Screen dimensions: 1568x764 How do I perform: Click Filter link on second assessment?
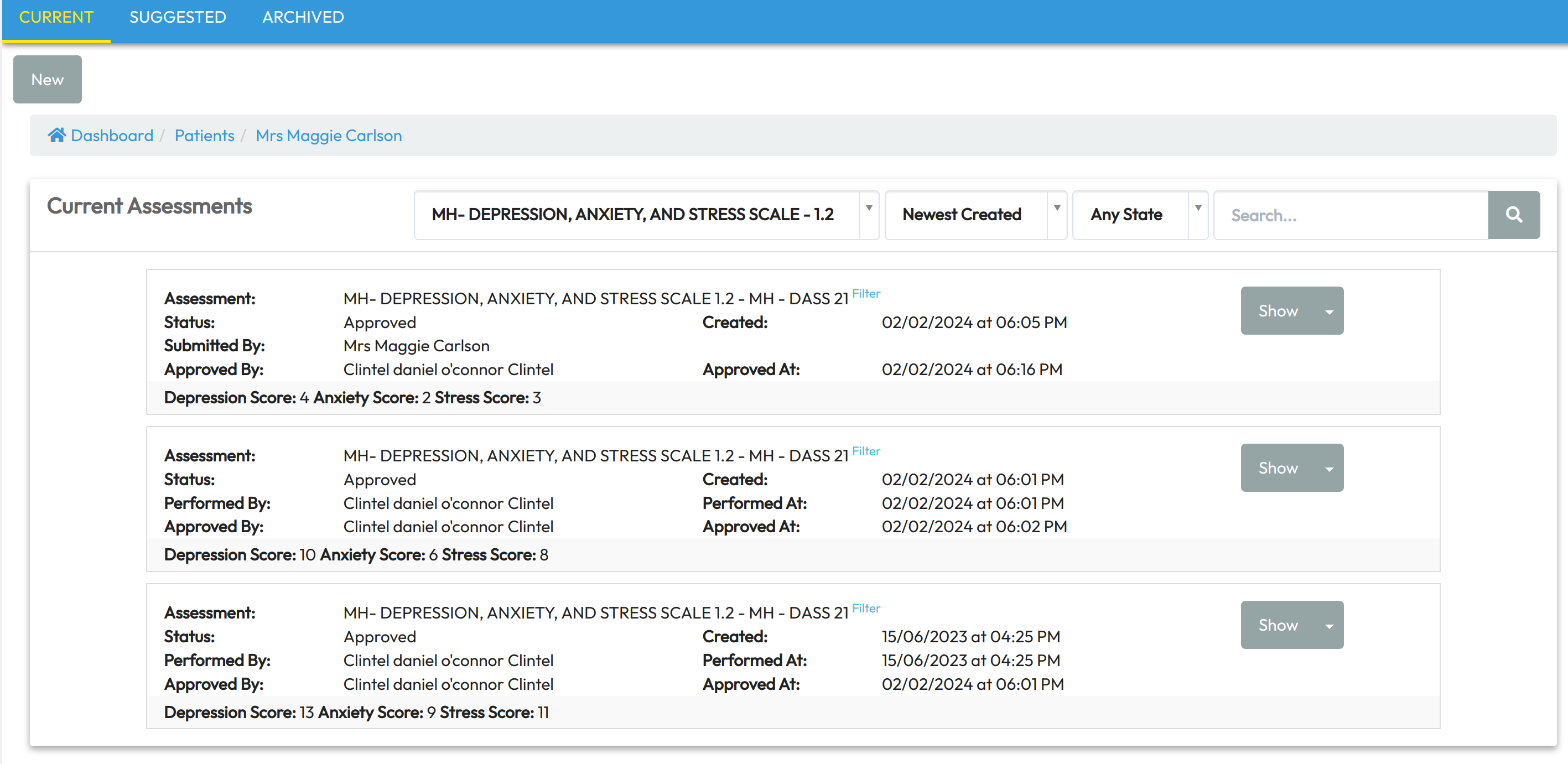click(865, 451)
